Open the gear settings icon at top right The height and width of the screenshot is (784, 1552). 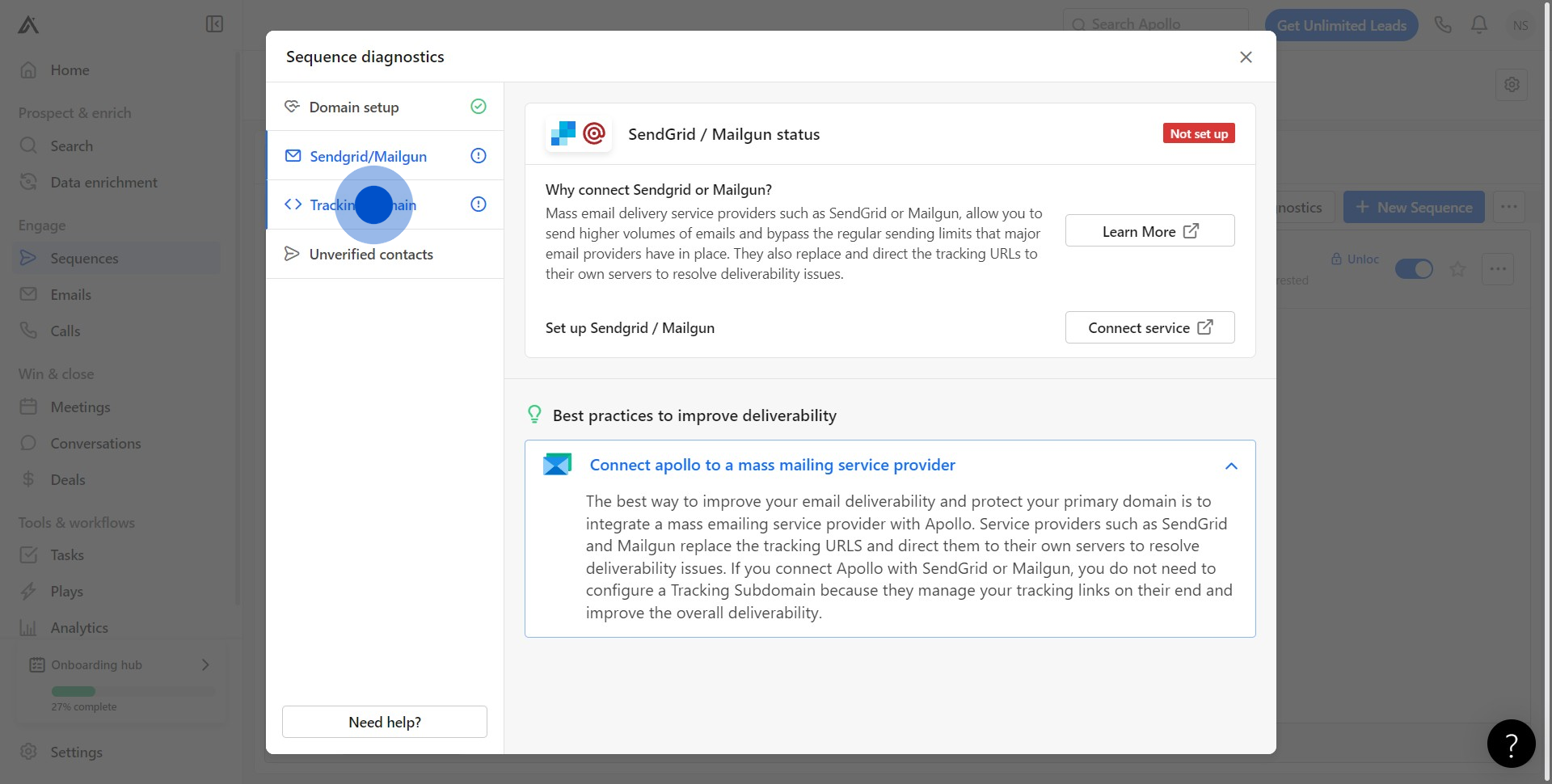pos(1512,85)
